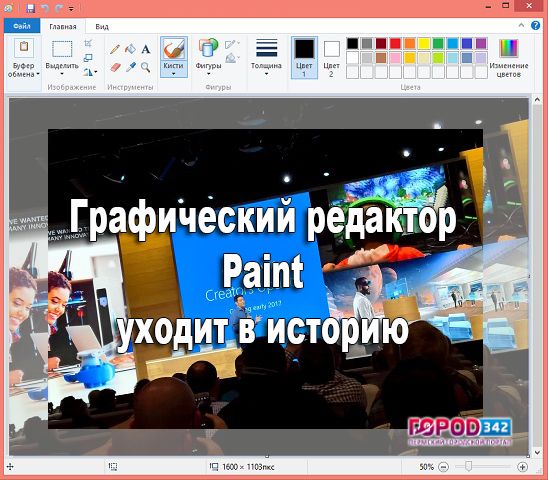Select the Magnifier tool
Image resolution: width=548 pixels, height=480 pixels.
[146, 67]
